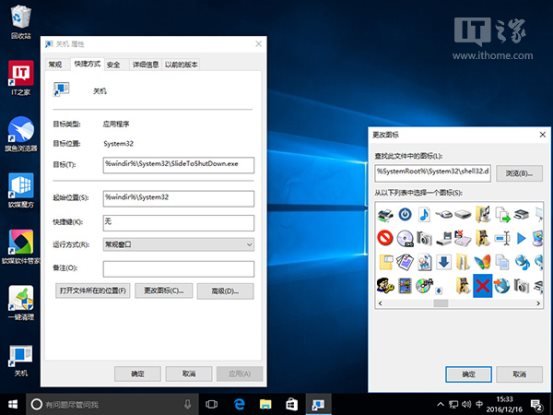553x415 pixels.
Task: Pick the globe with orange arrow icon
Action: coord(502,286)
